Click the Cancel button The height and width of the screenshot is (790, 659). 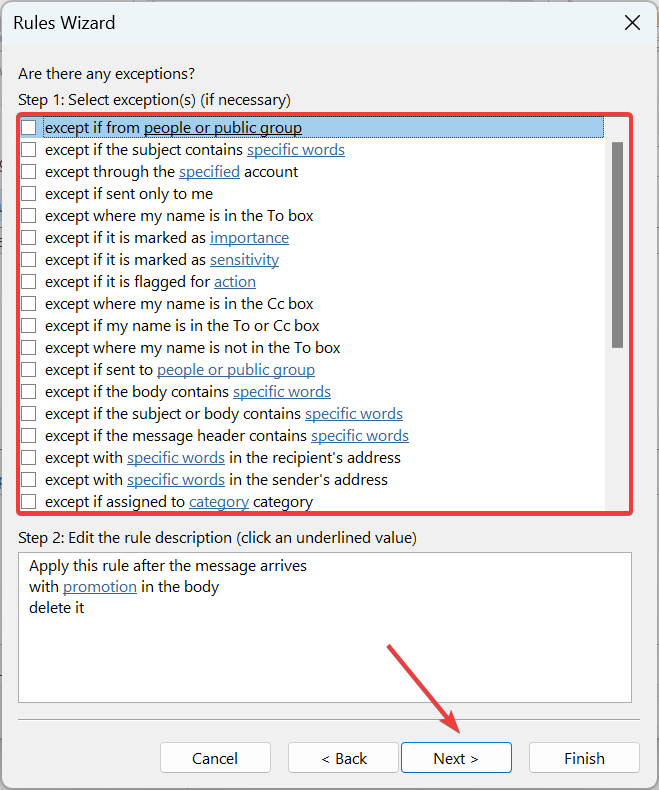point(215,758)
